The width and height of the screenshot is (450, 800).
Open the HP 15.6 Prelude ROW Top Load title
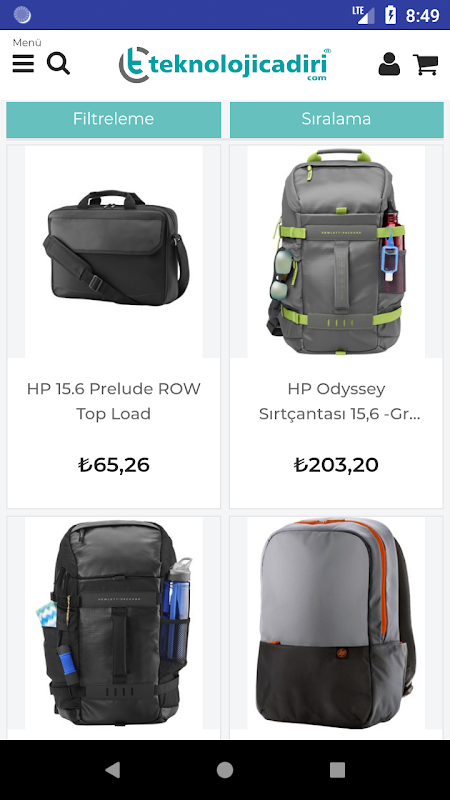pos(113,401)
